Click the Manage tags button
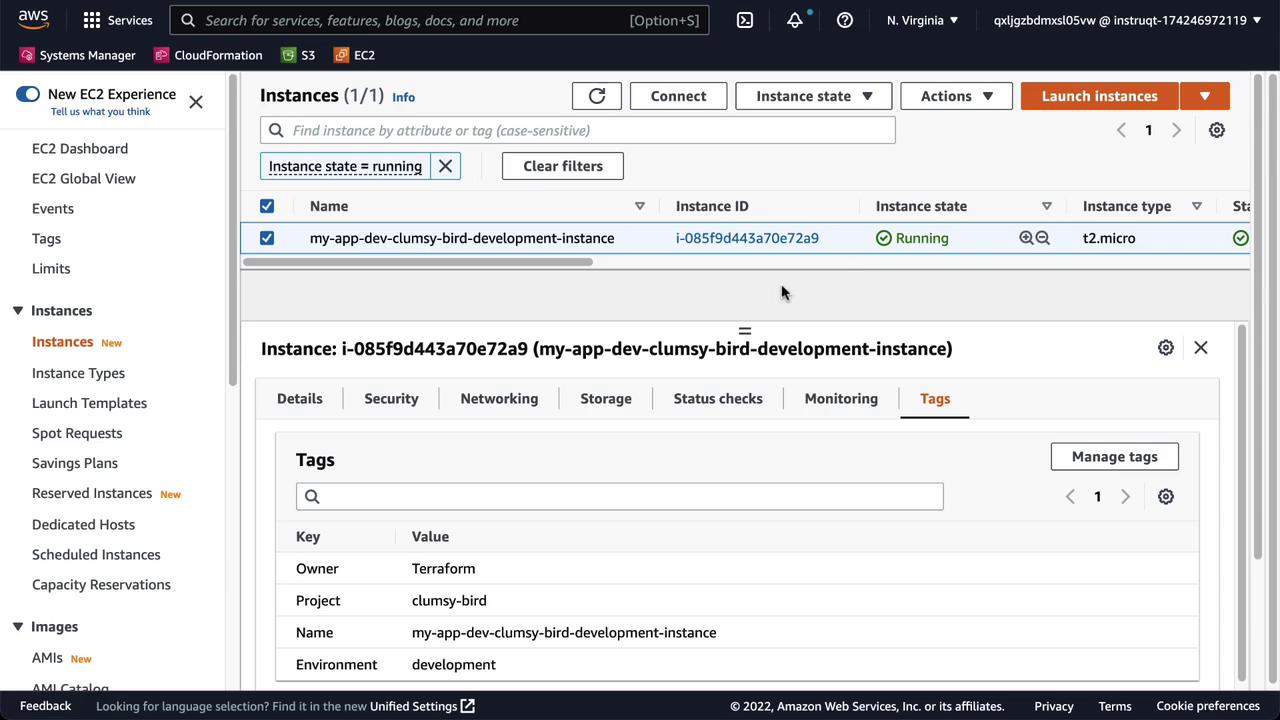The image size is (1280, 720). pyautogui.click(x=1114, y=457)
